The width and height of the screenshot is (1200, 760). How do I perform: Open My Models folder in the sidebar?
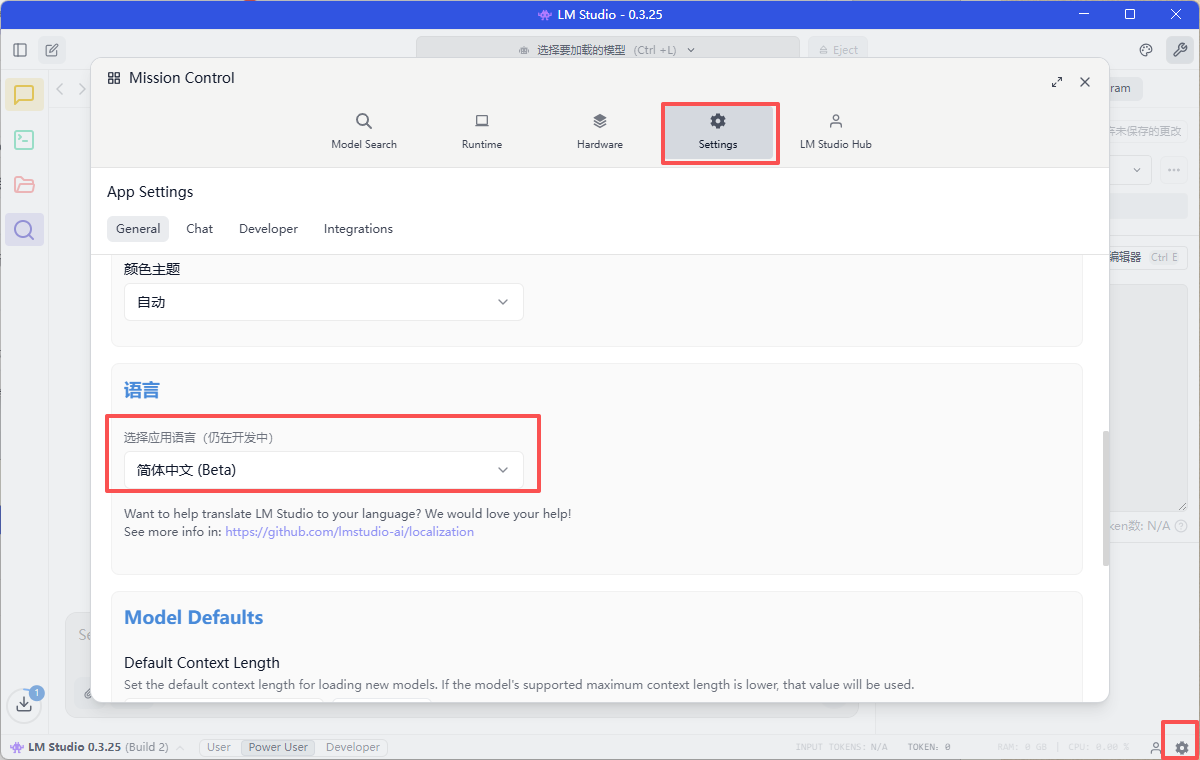point(24,185)
